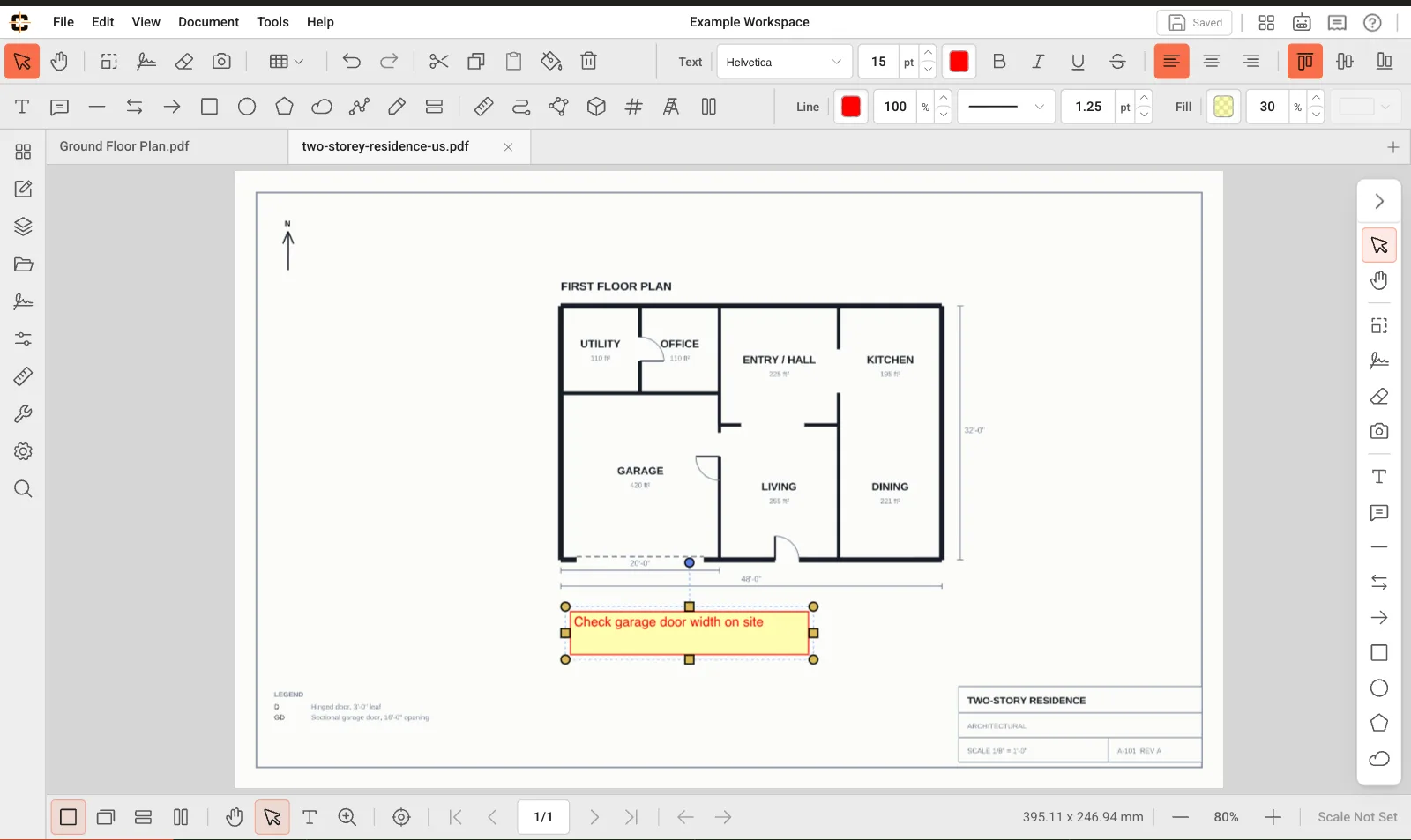Select the eraser tool in top toolbar

(x=184, y=62)
